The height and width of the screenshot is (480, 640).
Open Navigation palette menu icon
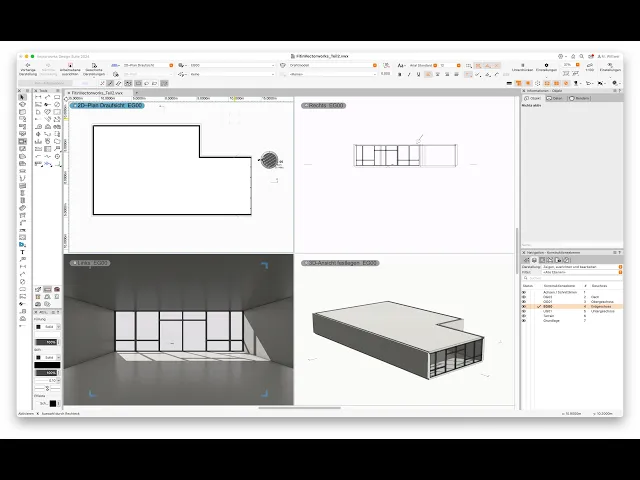[615, 253]
